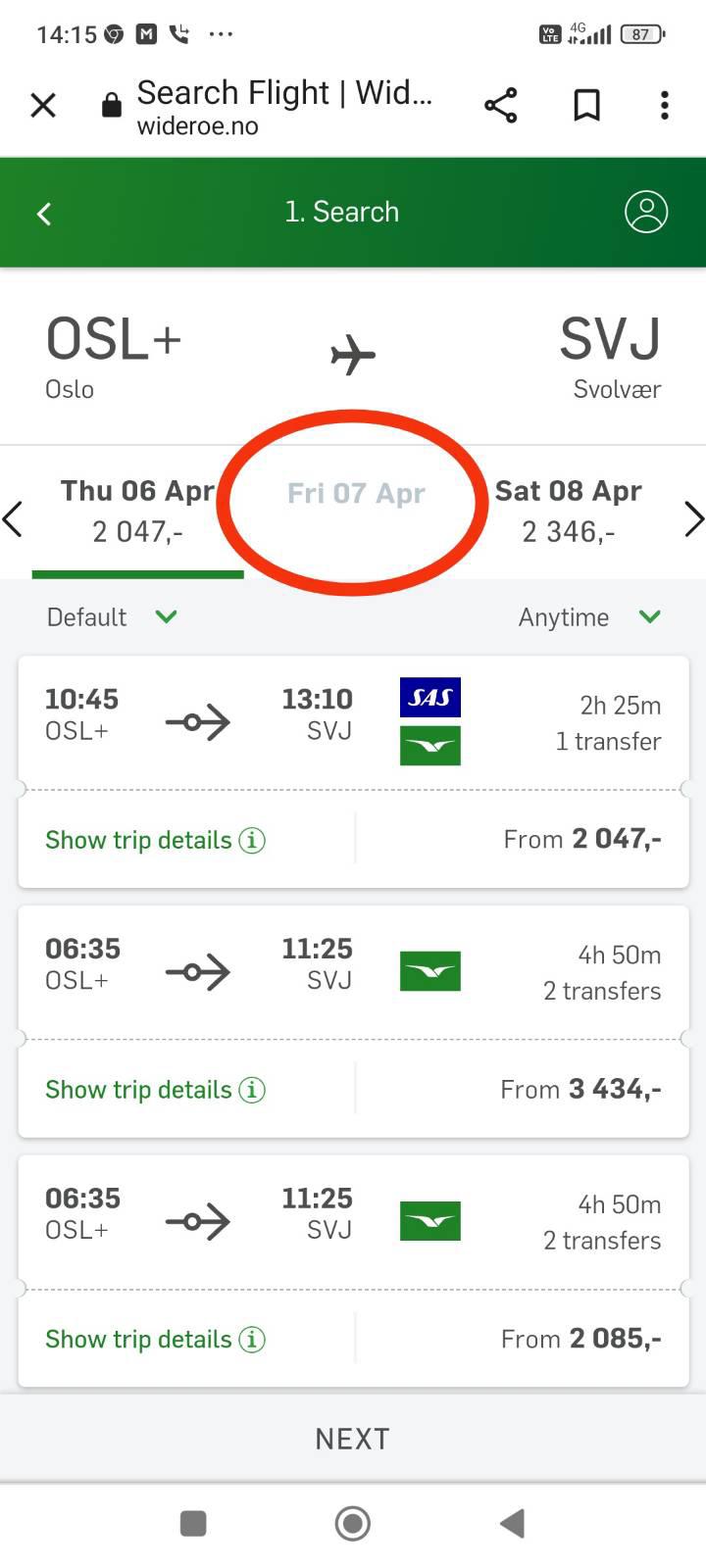706x1568 pixels.
Task: Select the Sat 08 Apr date tab
Action: click(569, 512)
